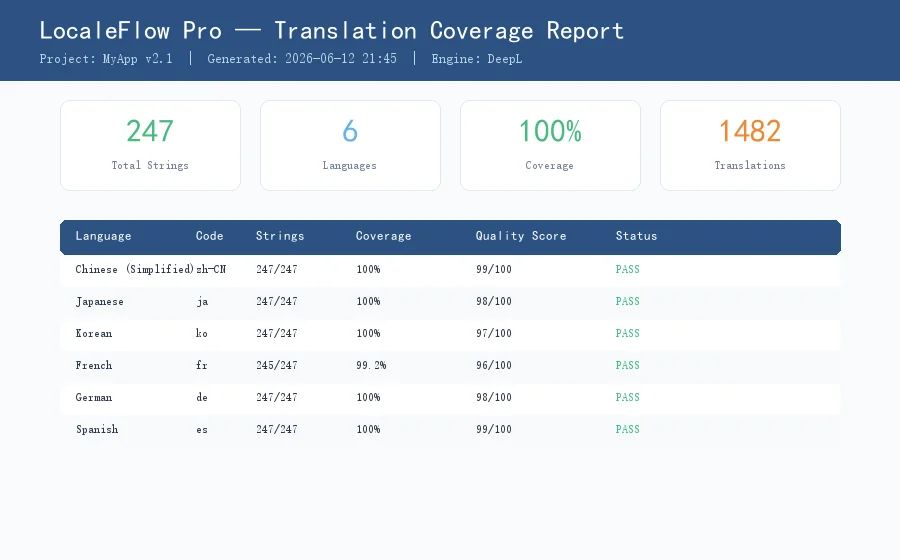The width and height of the screenshot is (900, 560).
Task: Click PASS status in Korean row
Action: (x=627, y=333)
